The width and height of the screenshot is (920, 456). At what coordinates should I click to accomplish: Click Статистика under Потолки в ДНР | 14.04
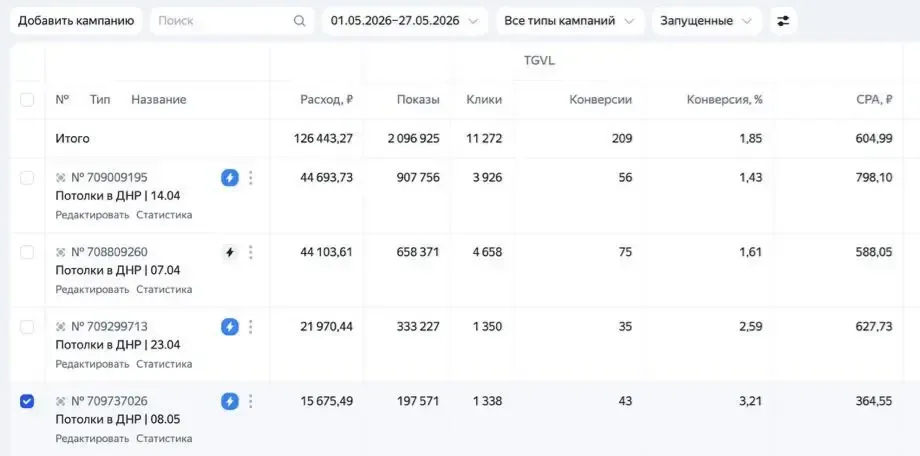(164, 215)
